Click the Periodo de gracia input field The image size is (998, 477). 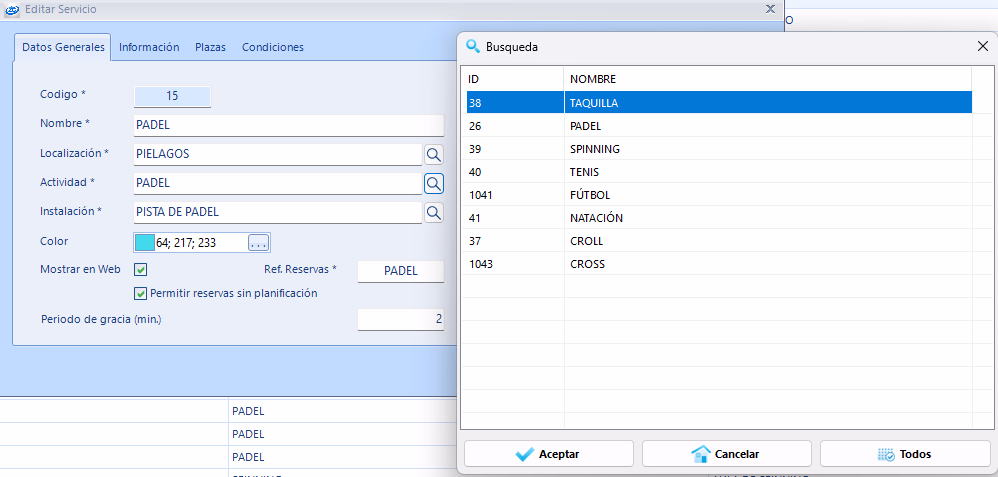pyautogui.click(x=400, y=319)
